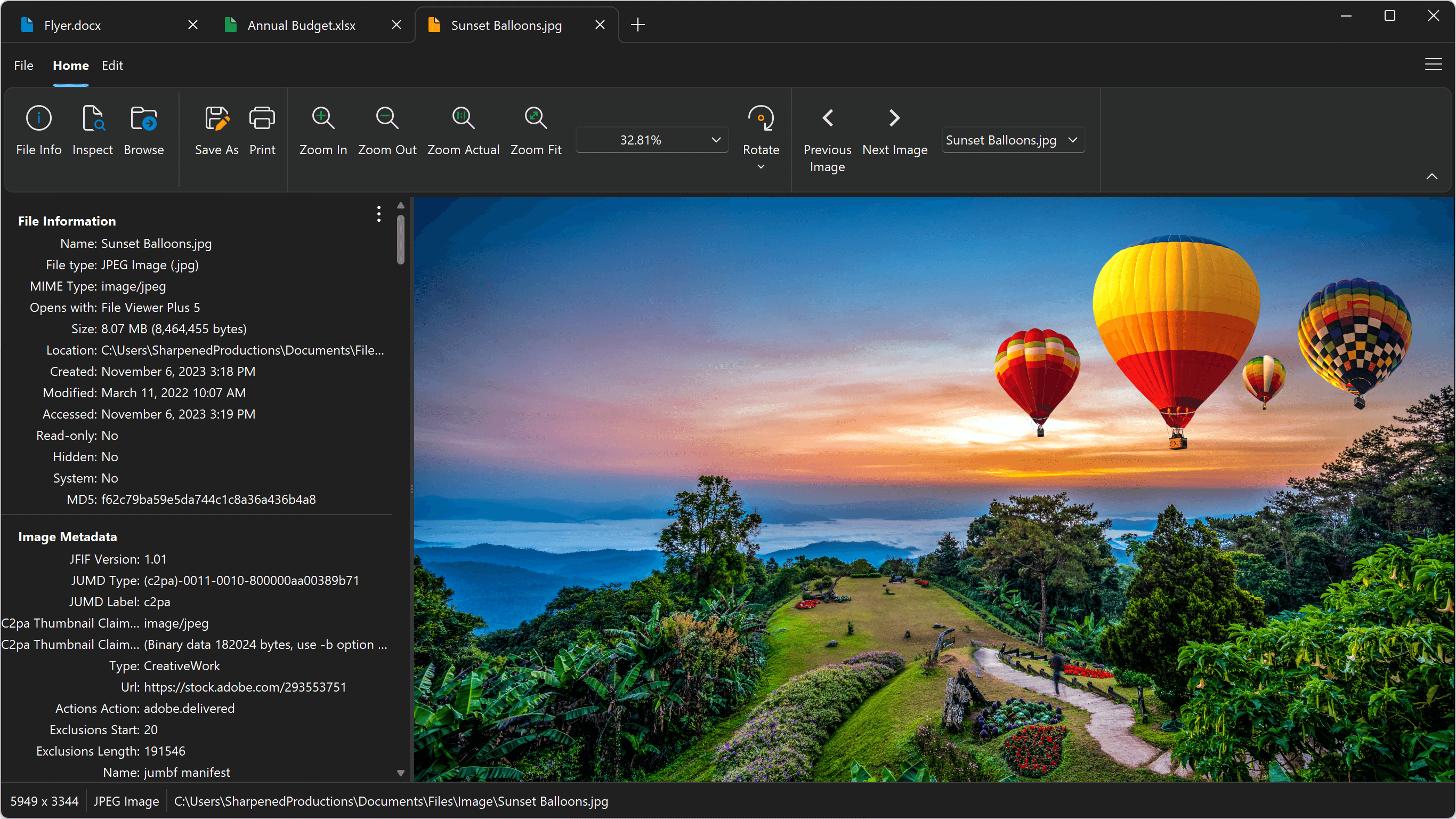1456x819 pixels.
Task: Switch to the Edit ribbon tab
Action: click(x=112, y=66)
